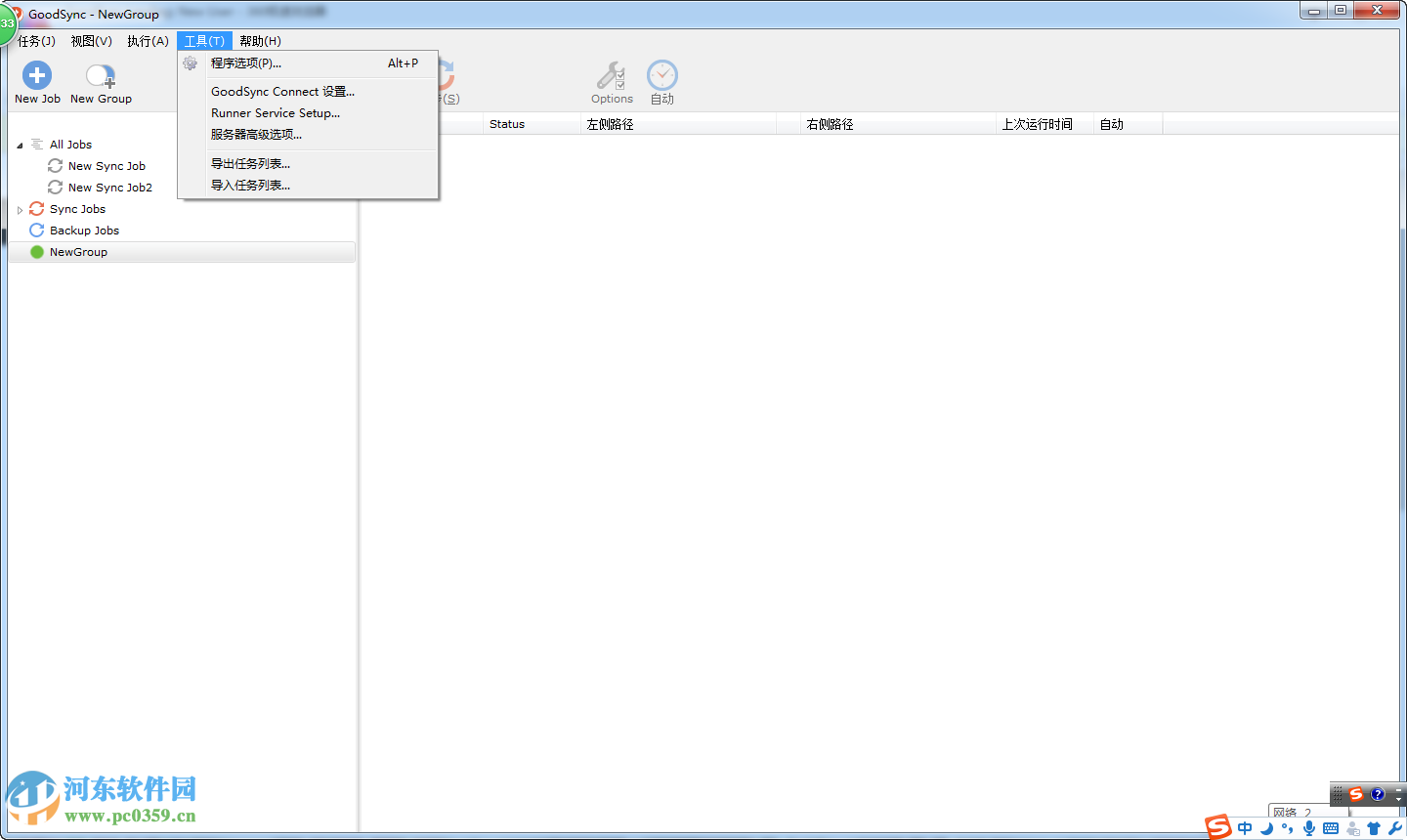Sort by the 左侧路径 column header
This screenshot has height=840, width=1407.
click(678, 124)
